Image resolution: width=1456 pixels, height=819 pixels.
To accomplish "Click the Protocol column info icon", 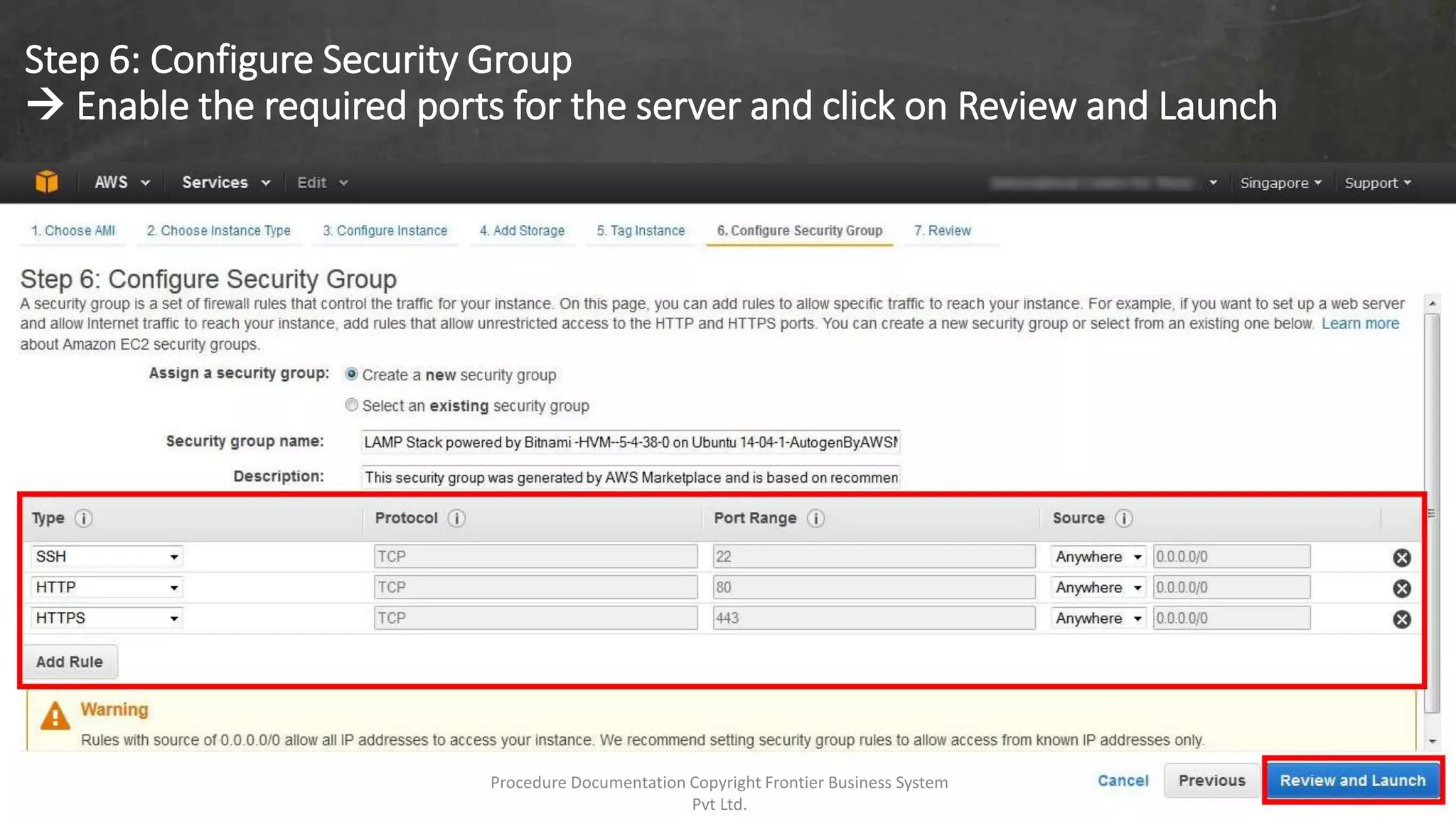I will [x=456, y=518].
